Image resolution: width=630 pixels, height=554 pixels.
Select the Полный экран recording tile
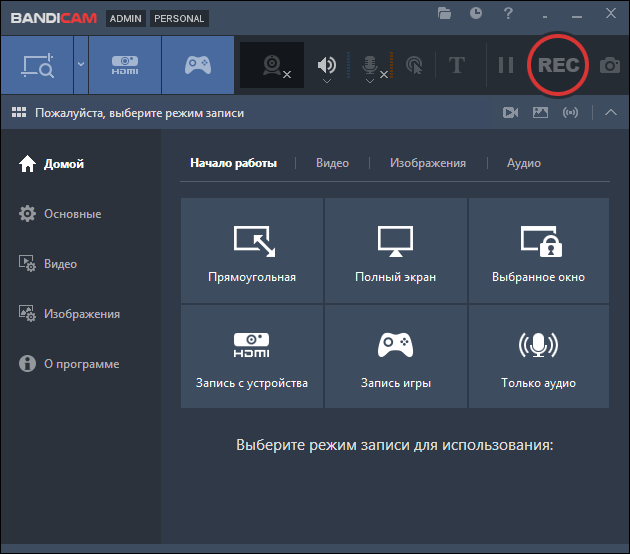(x=395, y=250)
